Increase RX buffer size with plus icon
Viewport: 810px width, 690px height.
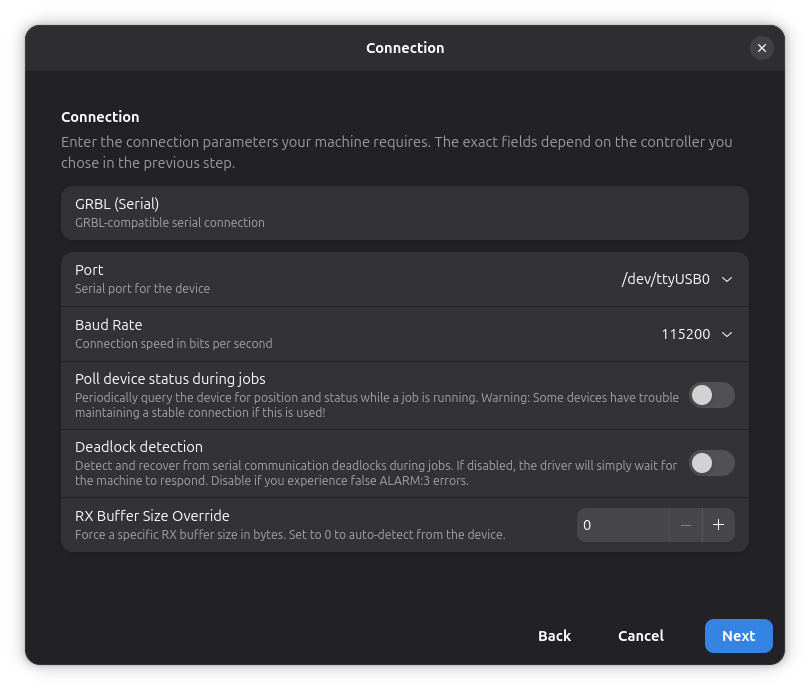point(718,525)
